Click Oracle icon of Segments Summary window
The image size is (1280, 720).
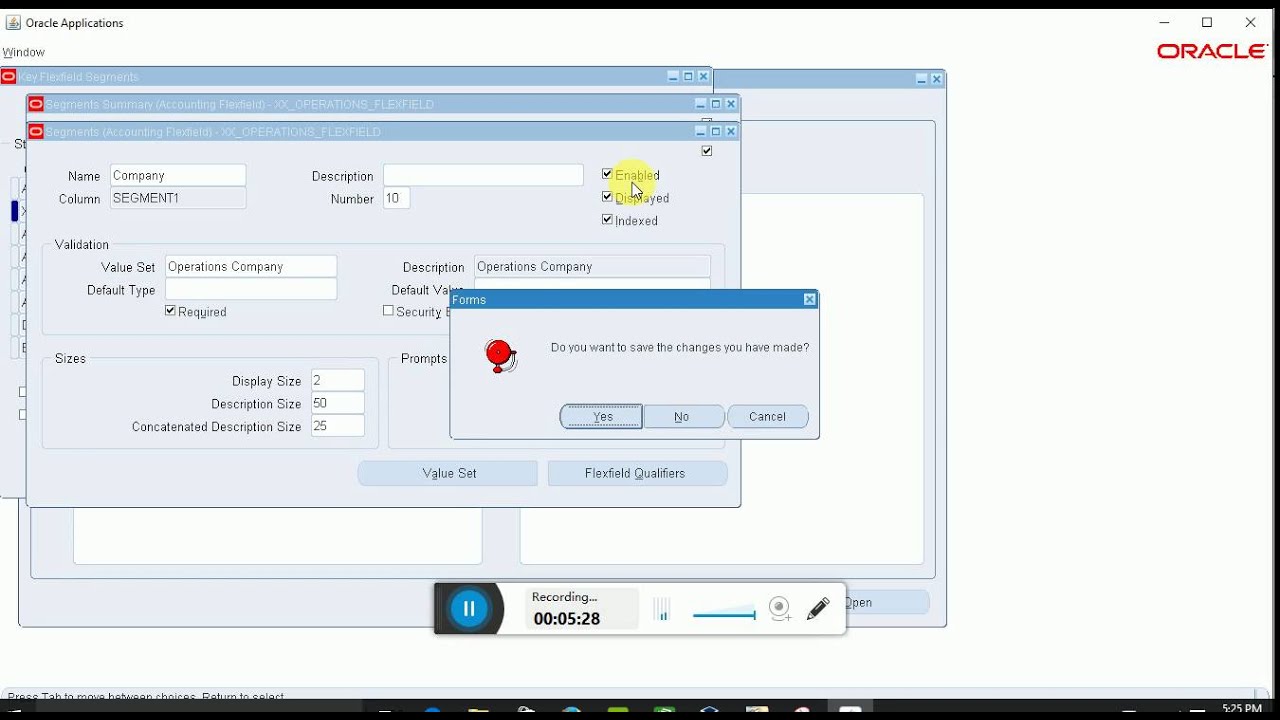36,104
